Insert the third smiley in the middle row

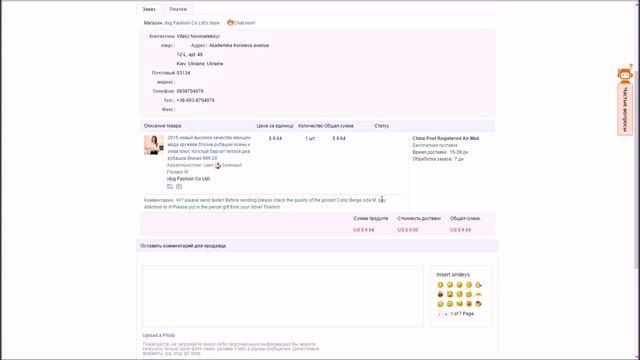pos(459,294)
